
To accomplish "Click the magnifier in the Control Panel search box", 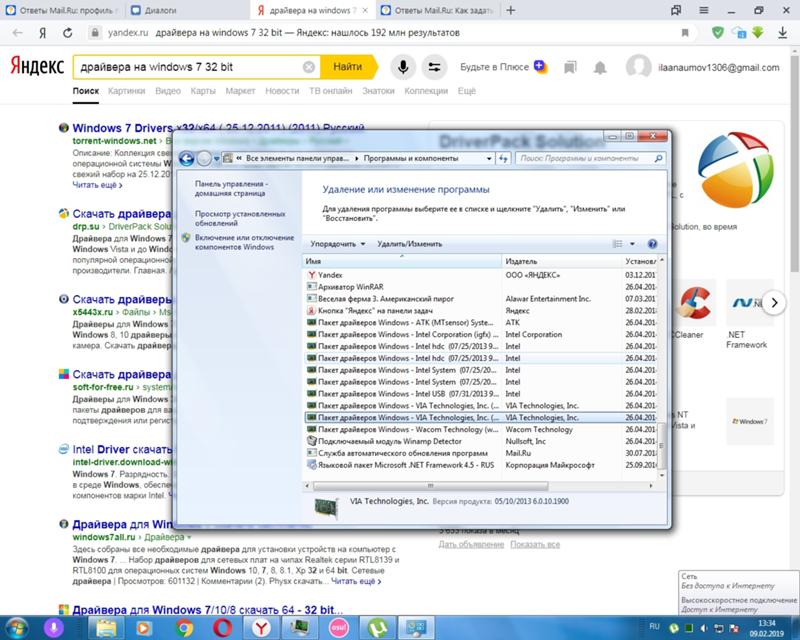I will point(658,159).
